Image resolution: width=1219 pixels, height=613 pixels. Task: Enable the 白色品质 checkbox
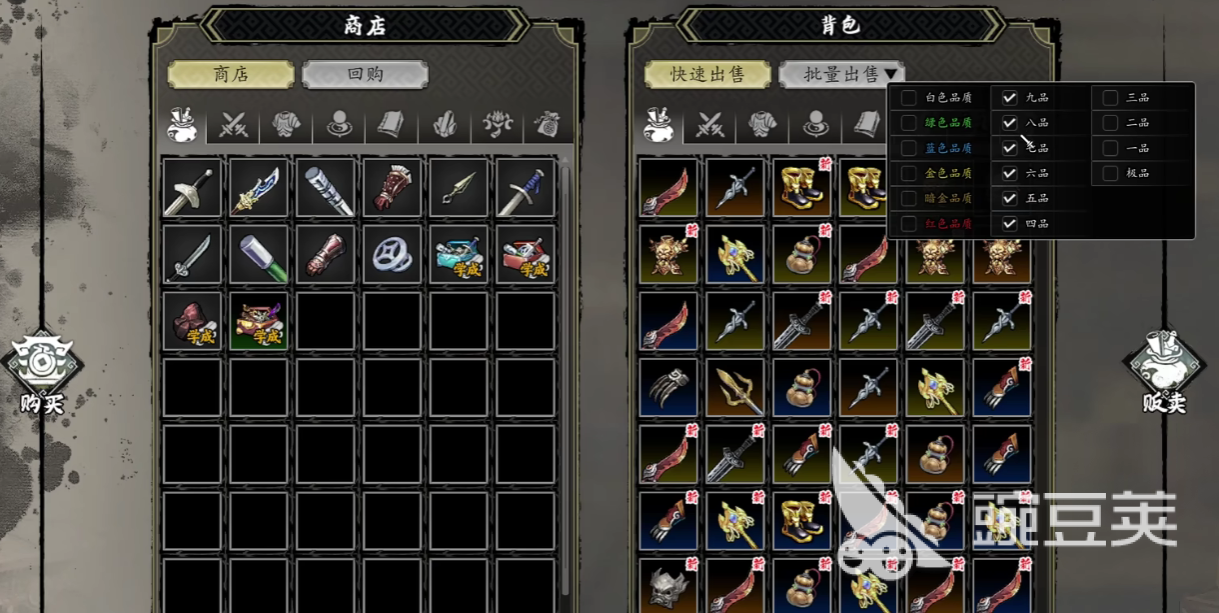(x=909, y=98)
